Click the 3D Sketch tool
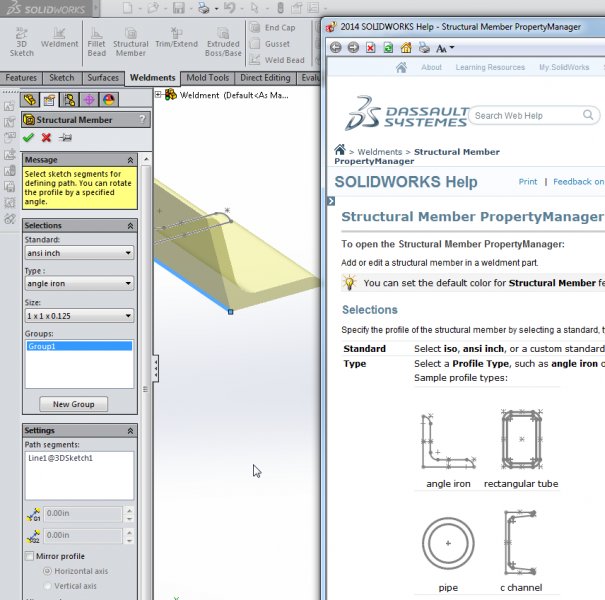This screenshot has height=600, width=605. click(22, 42)
